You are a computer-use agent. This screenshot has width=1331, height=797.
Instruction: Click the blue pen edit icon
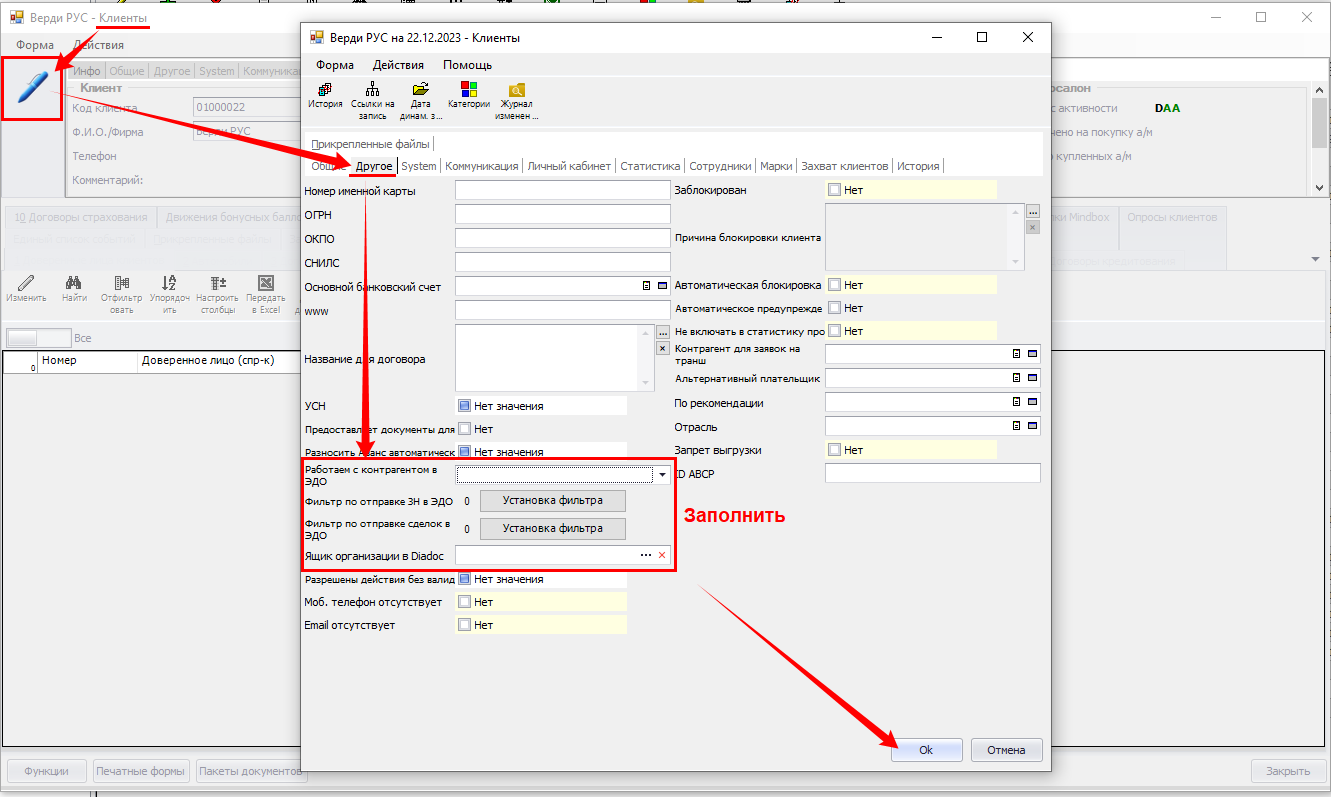click(32, 88)
